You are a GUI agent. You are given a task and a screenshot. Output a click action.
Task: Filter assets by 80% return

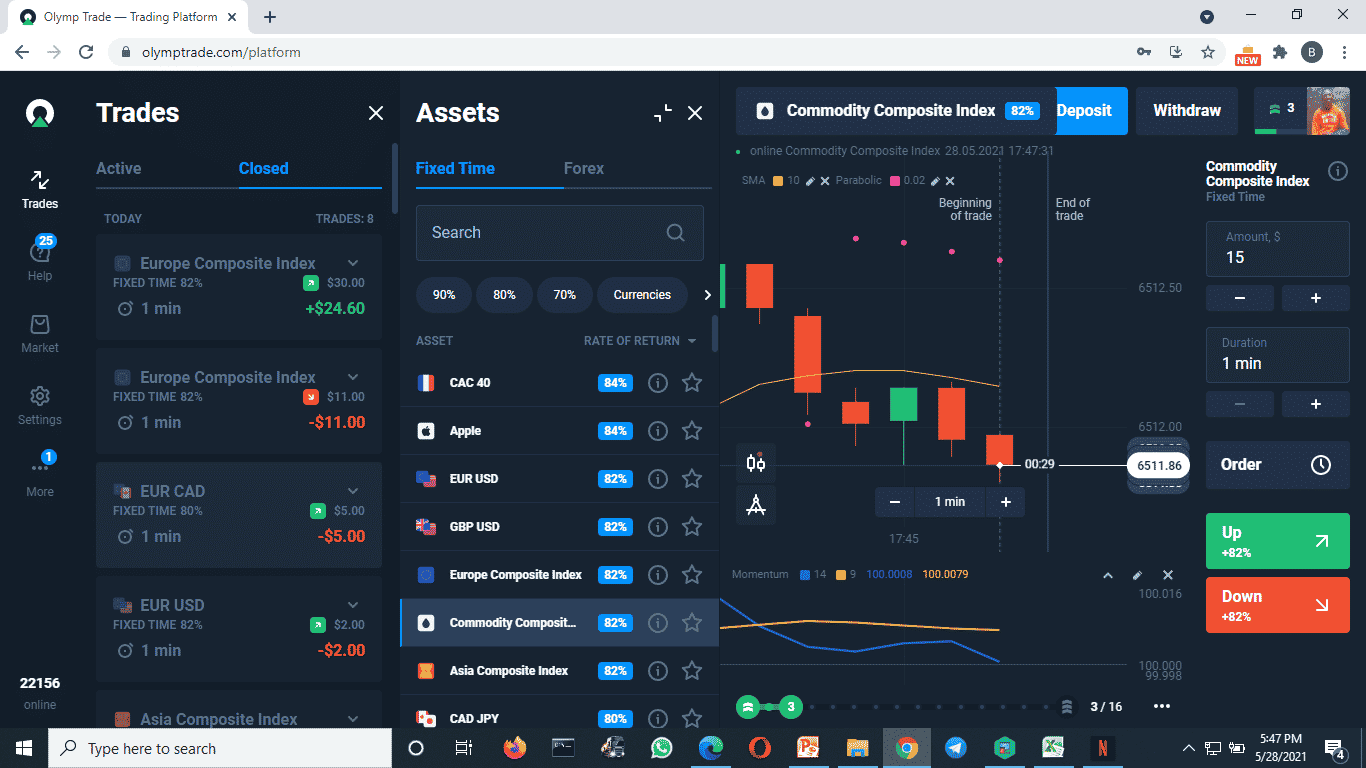coord(504,295)
